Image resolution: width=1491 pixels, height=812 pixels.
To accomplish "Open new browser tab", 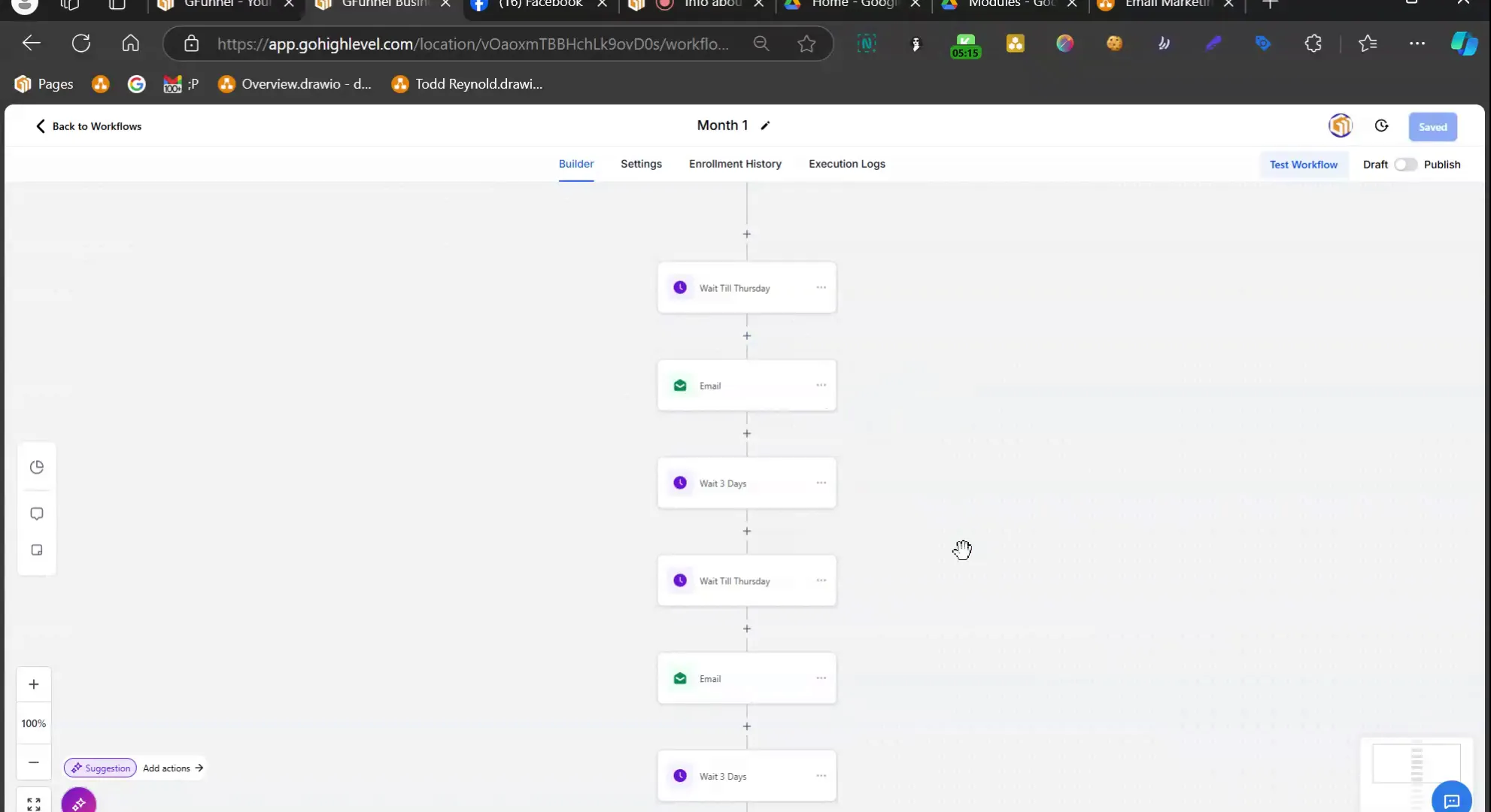I will point(1271,5).
